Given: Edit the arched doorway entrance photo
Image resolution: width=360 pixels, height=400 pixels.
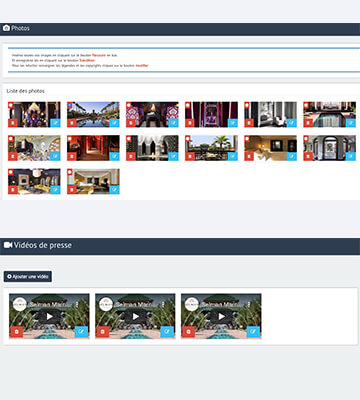Looking at the screenshot, I should pyautogui.click(x=351, y=156).
